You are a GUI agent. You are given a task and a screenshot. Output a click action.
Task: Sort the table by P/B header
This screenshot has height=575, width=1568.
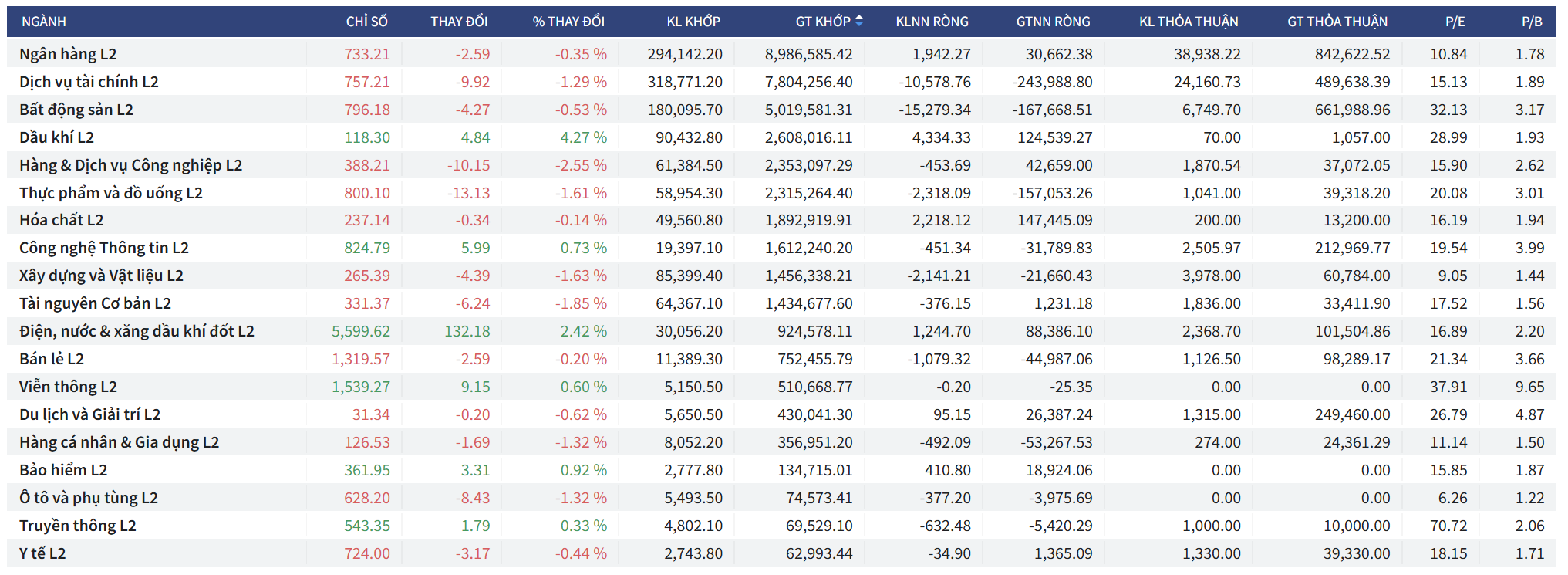(x=1532, y=22)
